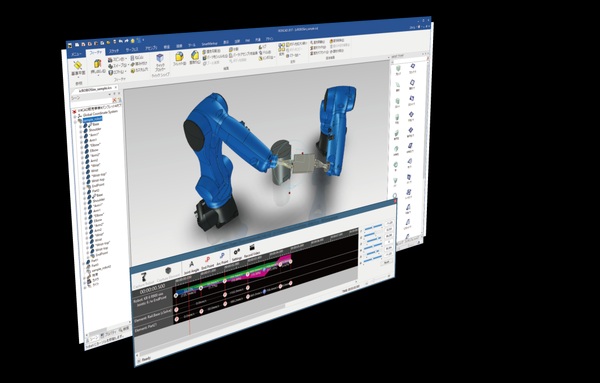Select Global Coordinate System in scene tree
This screenshot has height=383, width=600.
pyautogui.click(x=101, y=112)
